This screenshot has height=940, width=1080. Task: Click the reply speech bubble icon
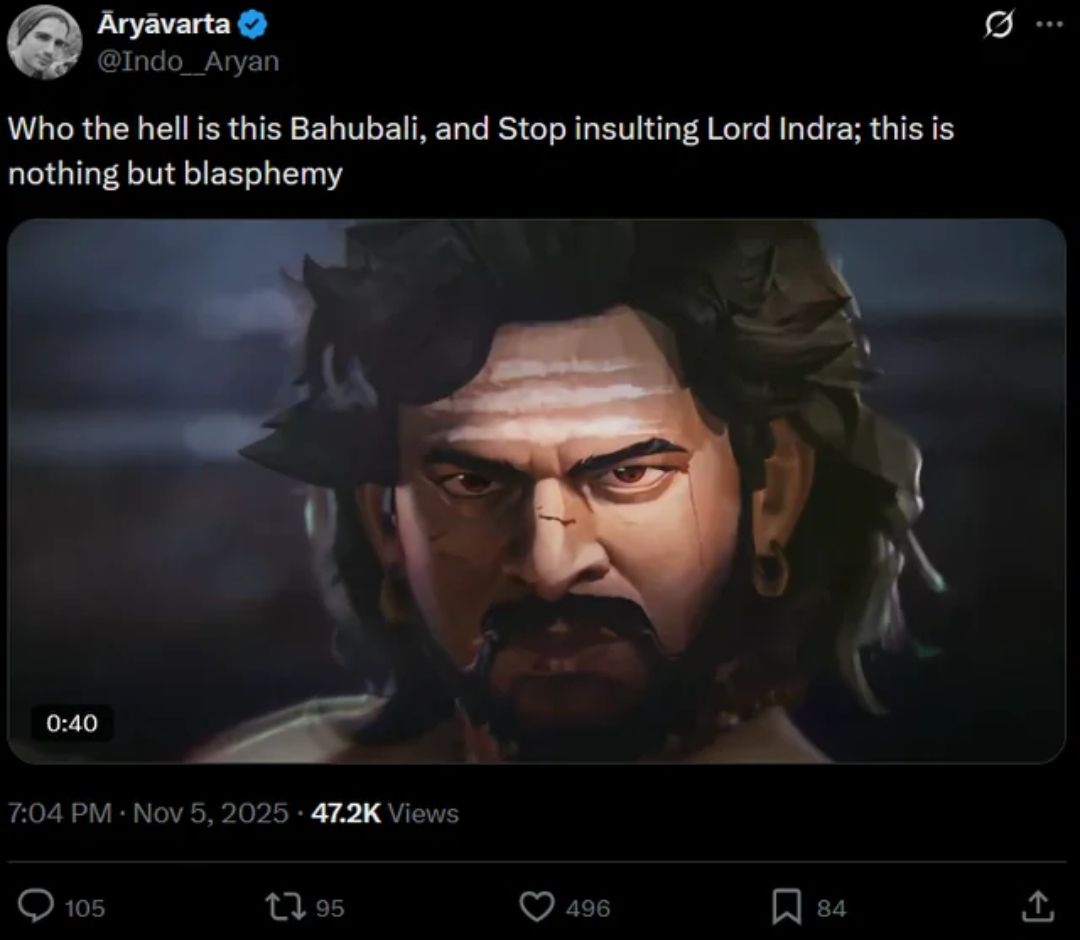(37, 906)
